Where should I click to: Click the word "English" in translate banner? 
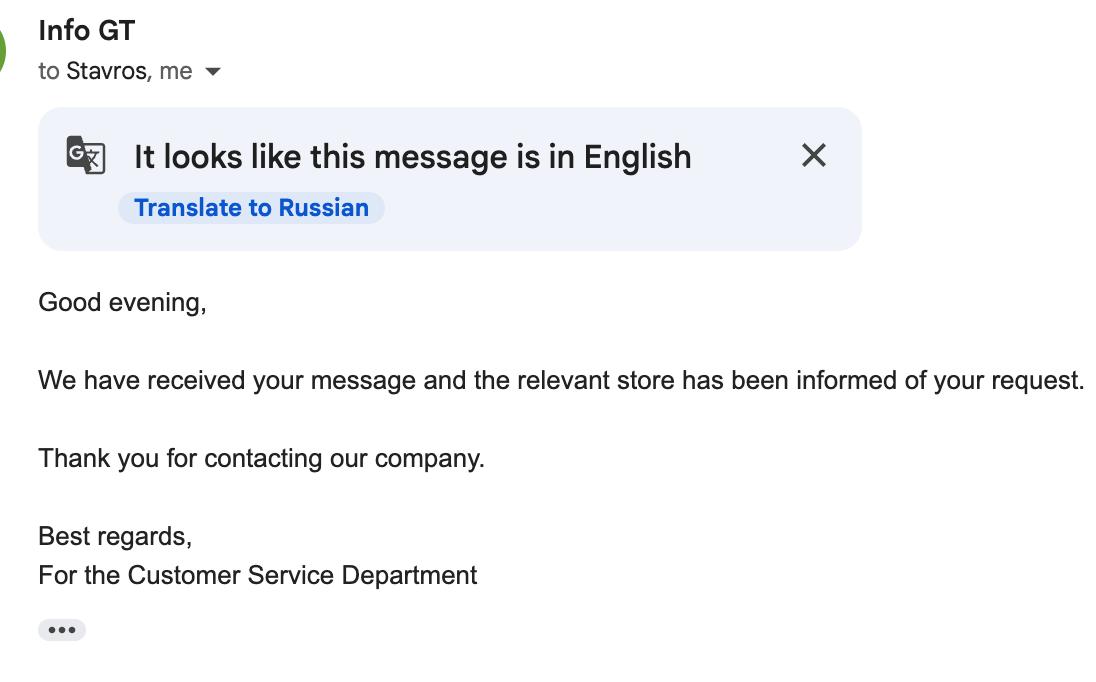637,157
